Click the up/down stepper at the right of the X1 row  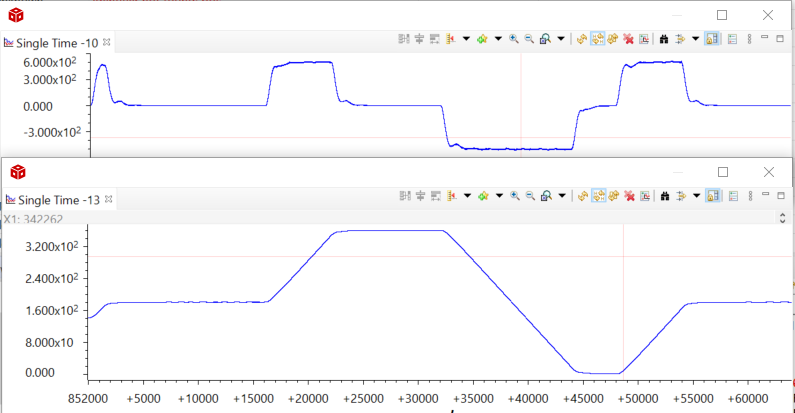[781, 217]
